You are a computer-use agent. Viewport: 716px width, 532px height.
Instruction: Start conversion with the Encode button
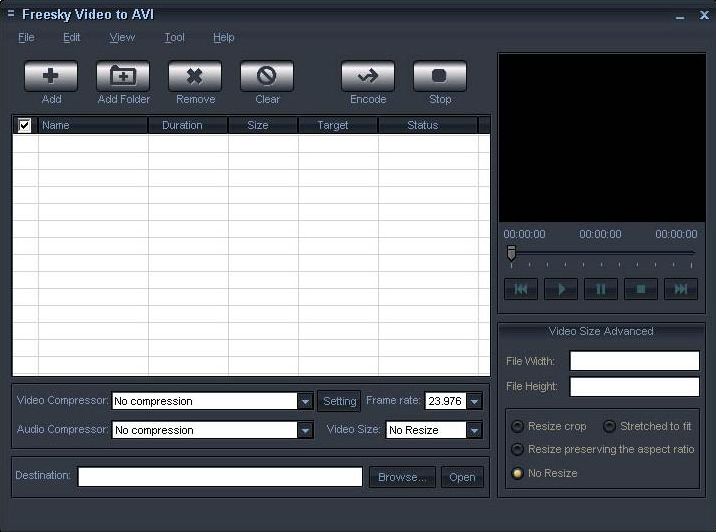tap(368, 76)
